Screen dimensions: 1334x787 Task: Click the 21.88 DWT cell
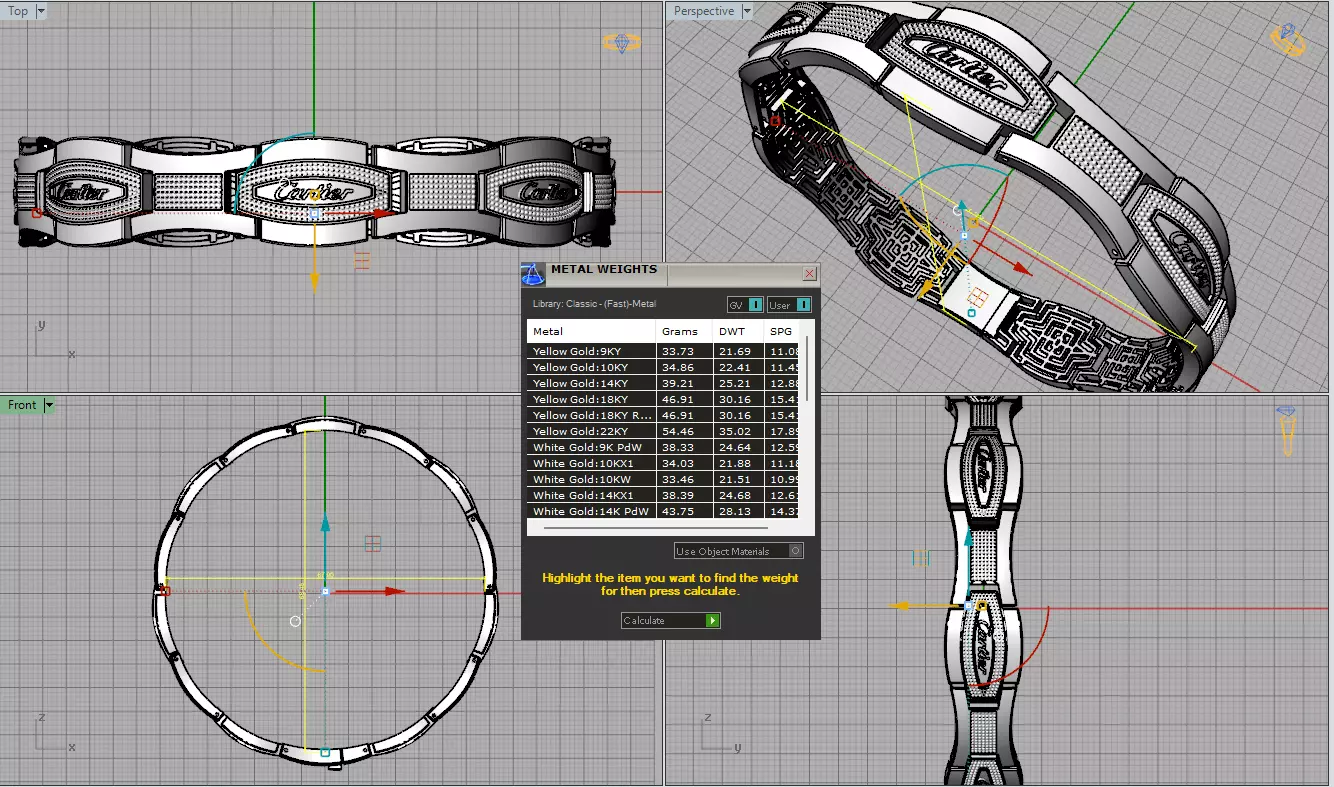tap(738, 463)
